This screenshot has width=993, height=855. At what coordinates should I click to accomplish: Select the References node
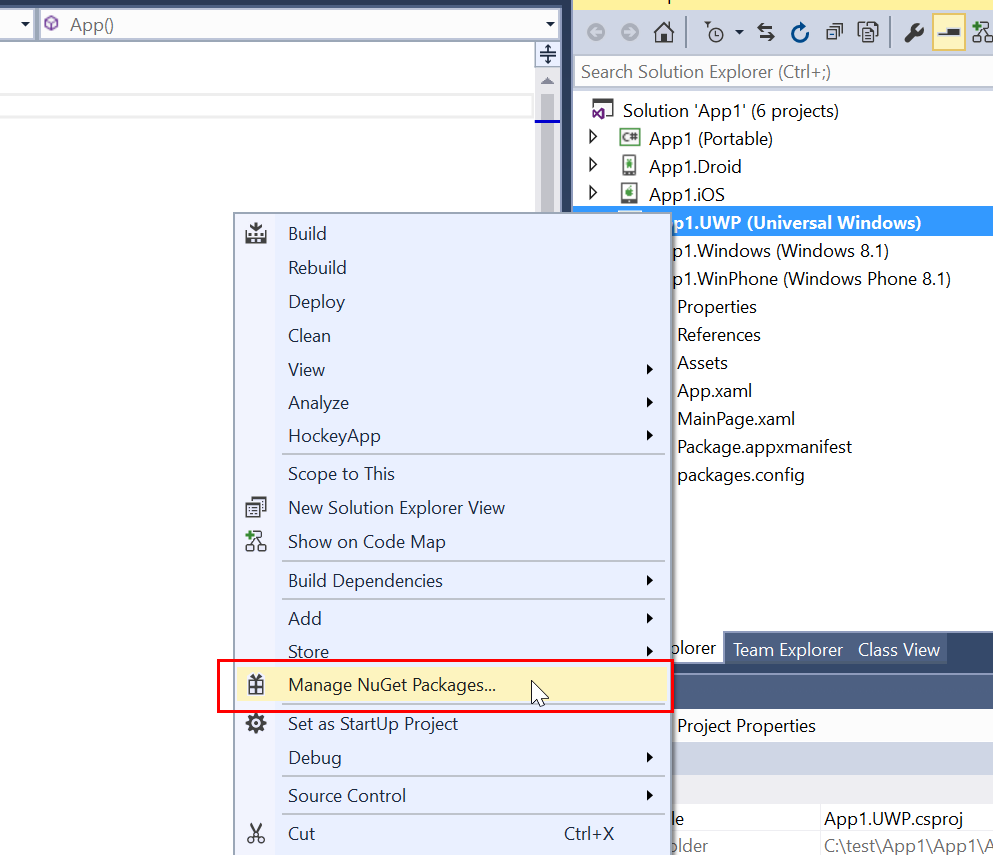pyautogui.click(x=719, y=335)
